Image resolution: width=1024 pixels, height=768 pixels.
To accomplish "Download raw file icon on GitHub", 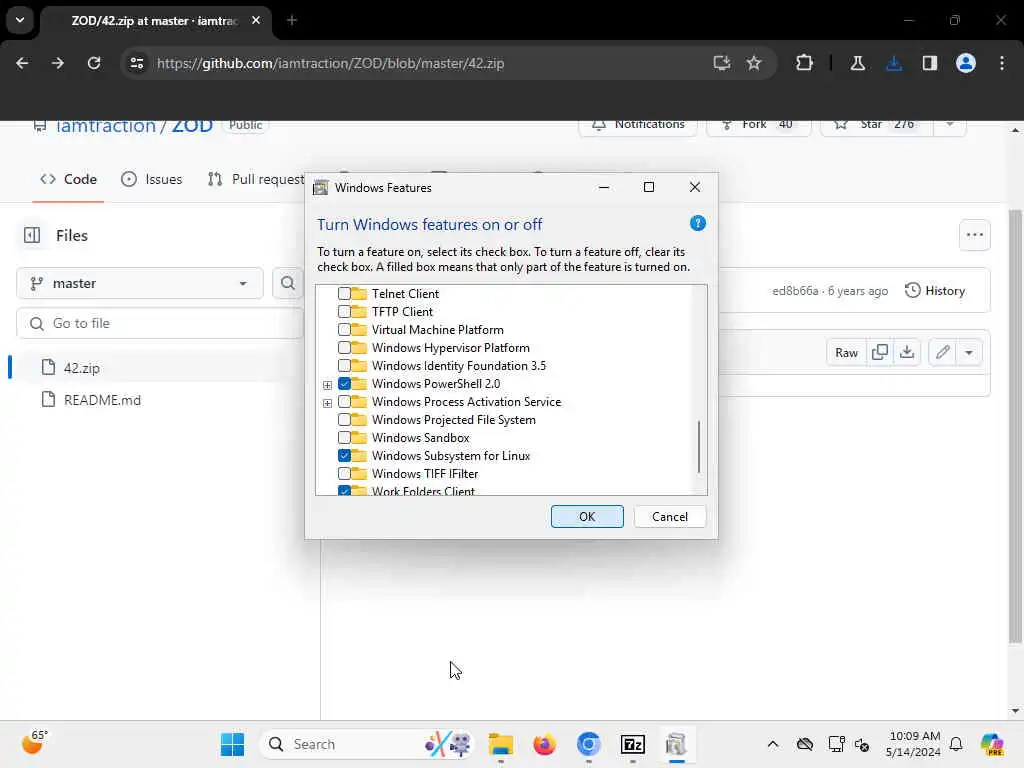I will point(906,353).
